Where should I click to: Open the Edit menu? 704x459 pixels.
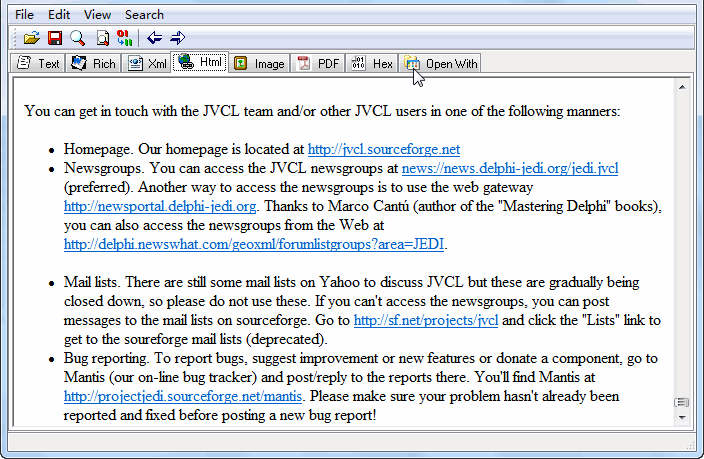[59, 15]
